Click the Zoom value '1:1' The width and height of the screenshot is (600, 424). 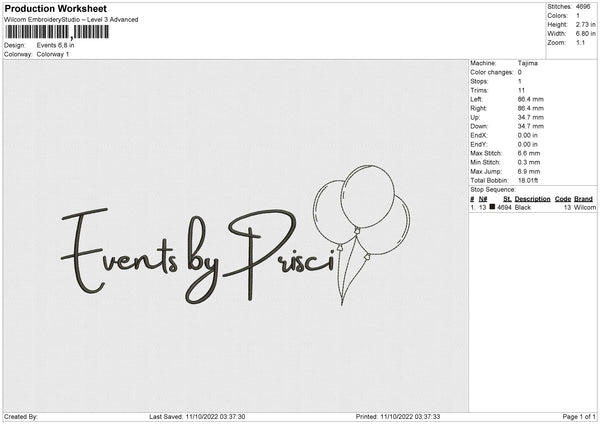pos(580,42)
